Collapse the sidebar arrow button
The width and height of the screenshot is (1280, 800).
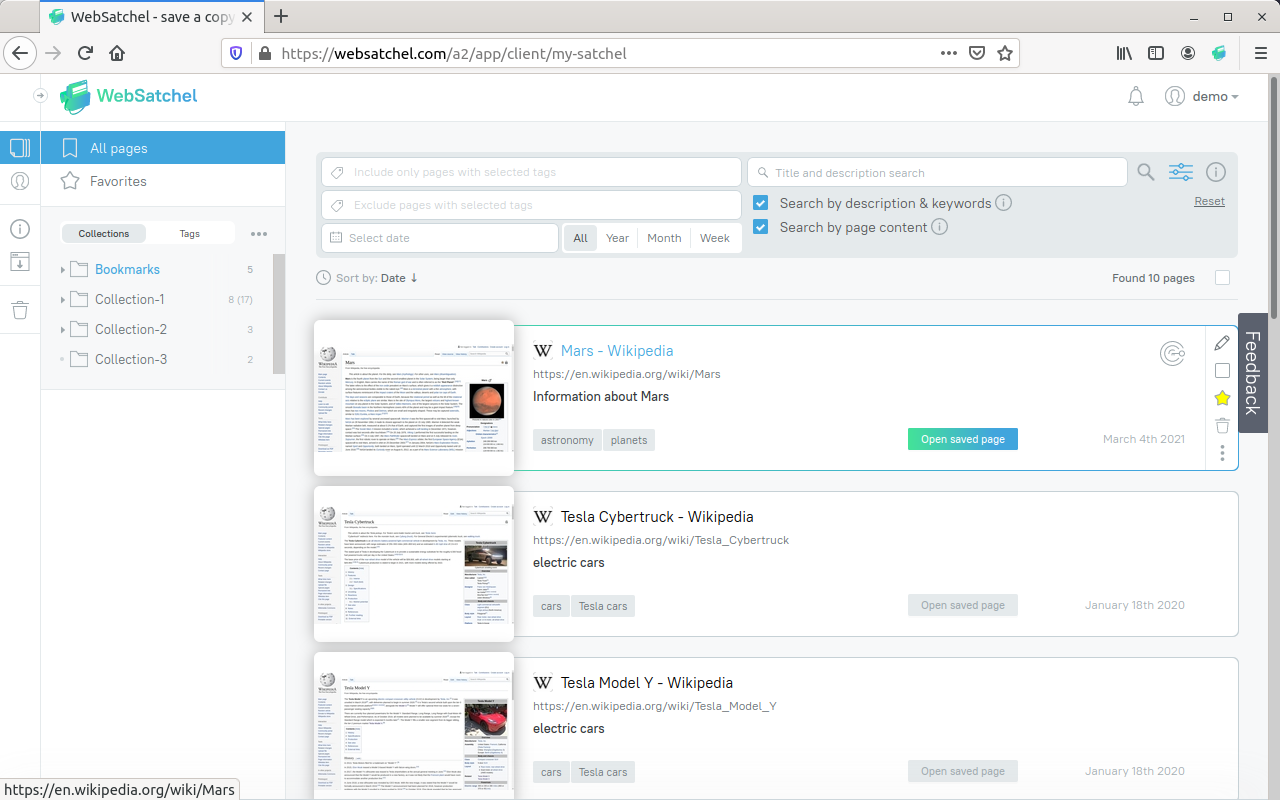40,96
